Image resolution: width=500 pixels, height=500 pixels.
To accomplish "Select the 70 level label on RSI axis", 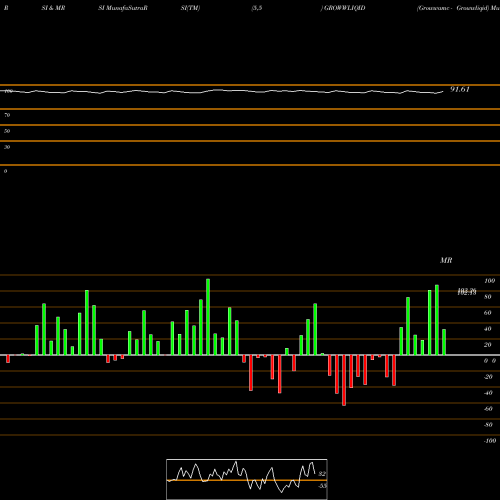I will pyautogui.click(x=7, y=115).
